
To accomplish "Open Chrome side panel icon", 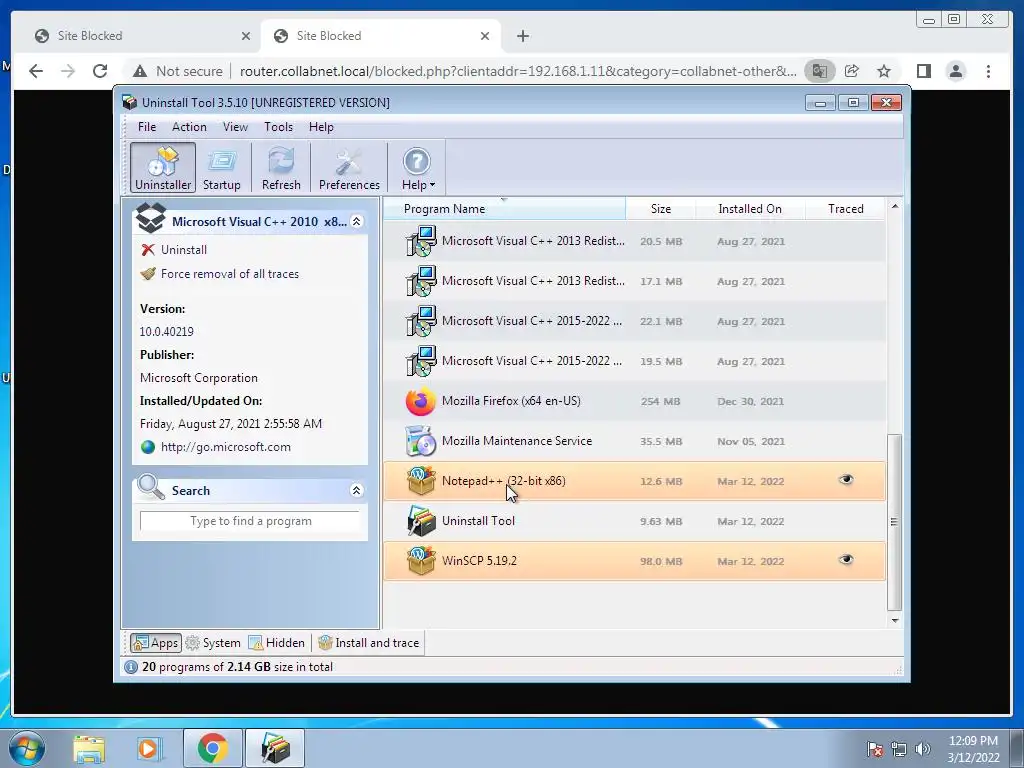I will [x=923, y=71].
